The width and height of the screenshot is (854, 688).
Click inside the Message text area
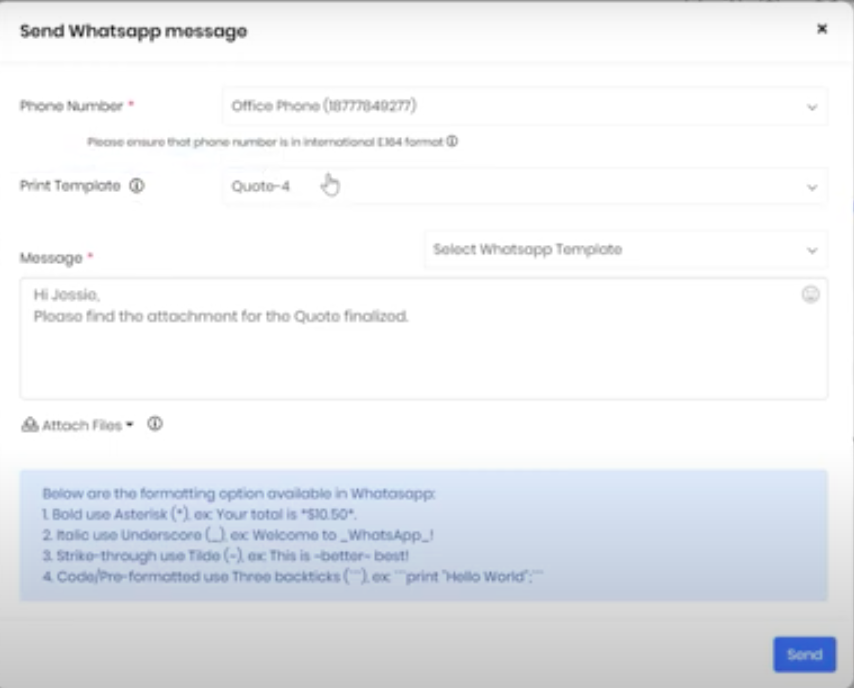tap(424, 338)
